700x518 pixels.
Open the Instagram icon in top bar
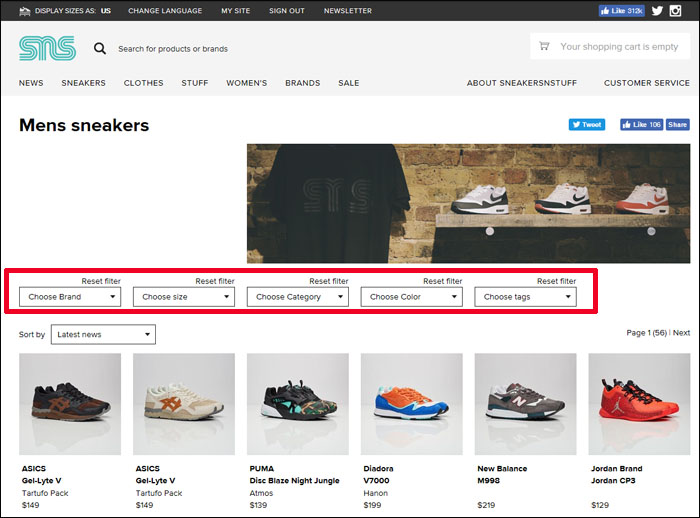click(x=675, y=11)
